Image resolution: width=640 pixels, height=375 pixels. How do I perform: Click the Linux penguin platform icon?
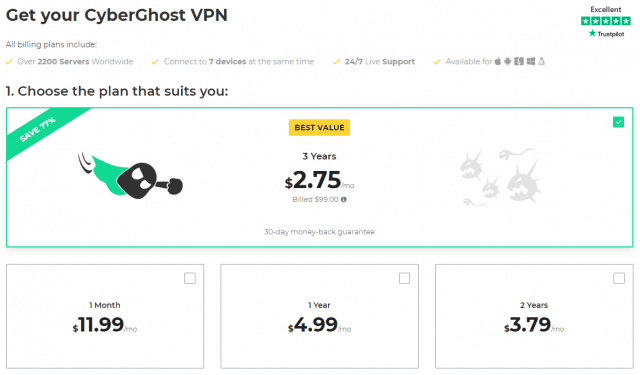click(x=541, y=62)
